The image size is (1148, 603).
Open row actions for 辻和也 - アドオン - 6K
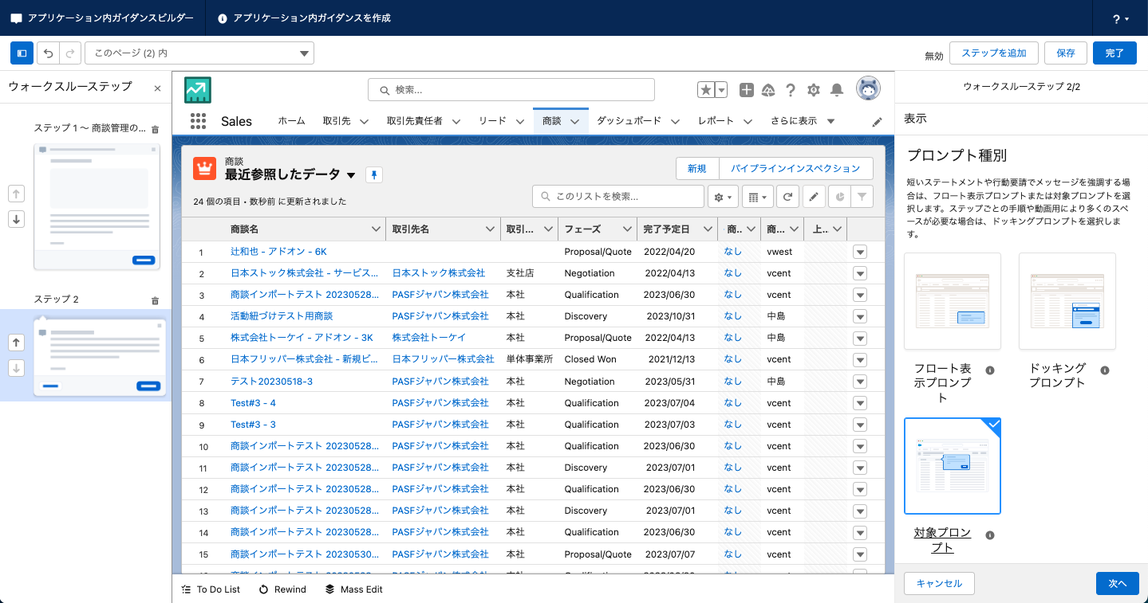click(860, 252)
